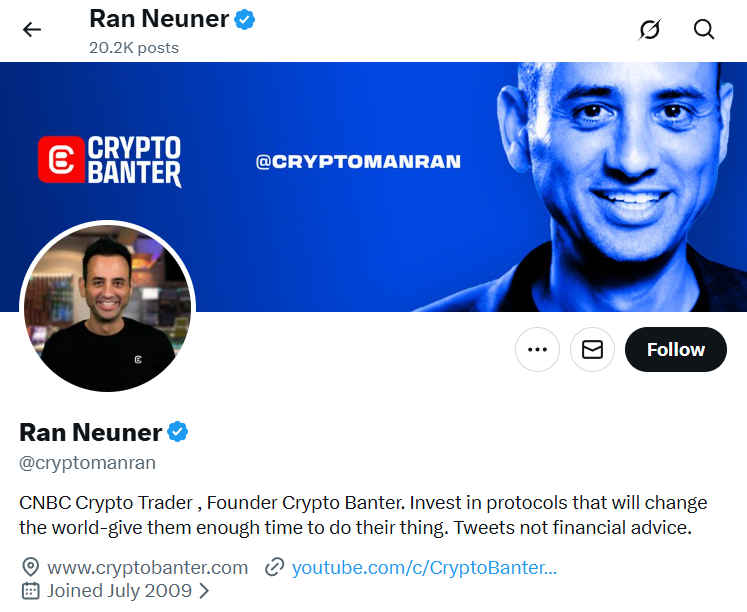Expand the chevron next to Joined July 2009
Viewport: 747px width, 612px height.
coord(205,590)
